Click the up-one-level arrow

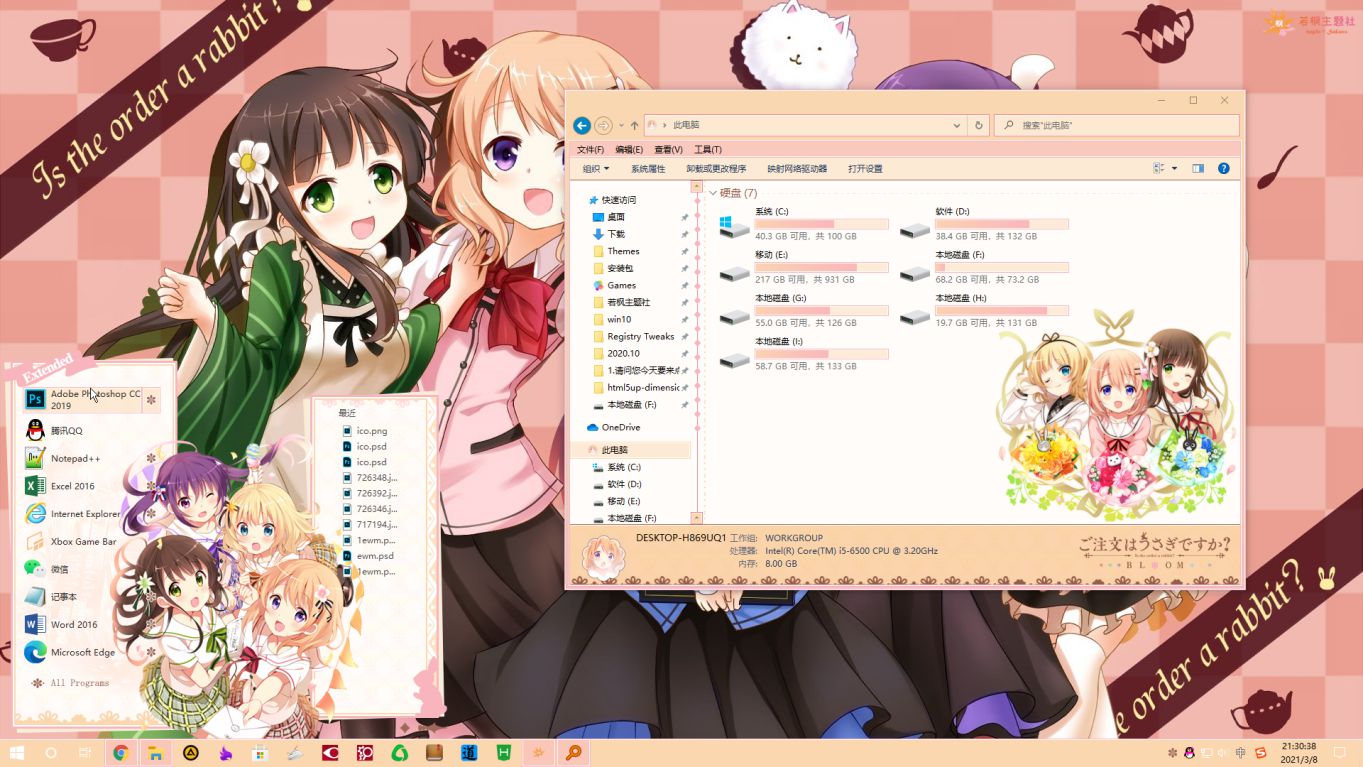[634, 126]
